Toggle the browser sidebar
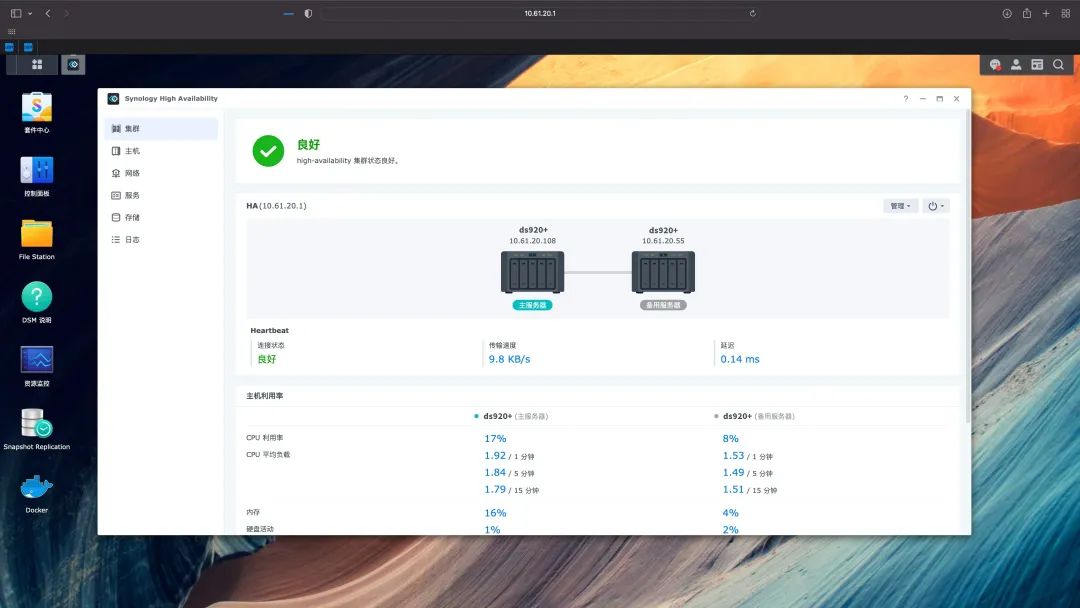1080x608 pixels. click(x=16, y=13)
